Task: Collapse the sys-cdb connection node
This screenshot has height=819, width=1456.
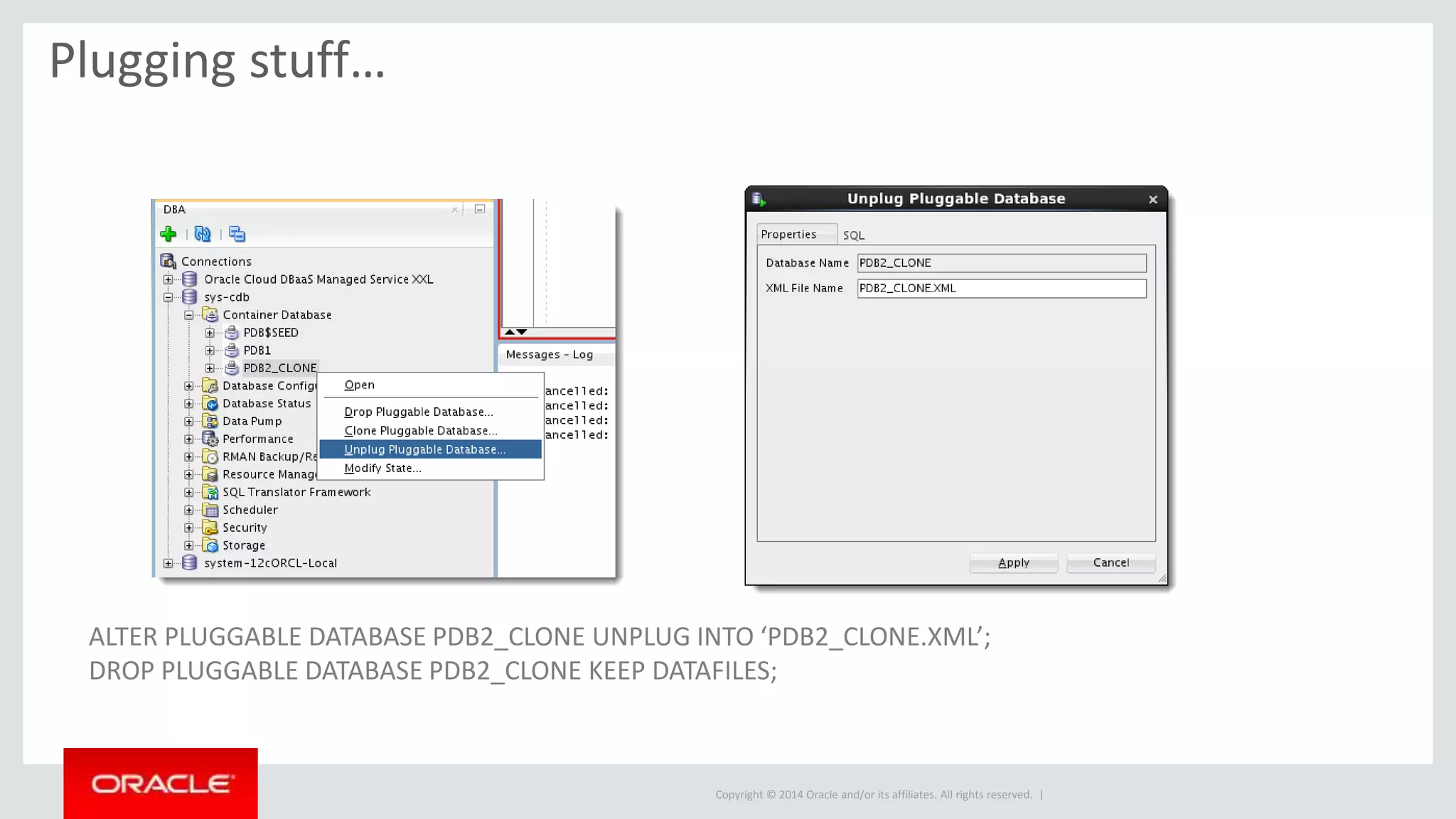Action: point(168,297)
